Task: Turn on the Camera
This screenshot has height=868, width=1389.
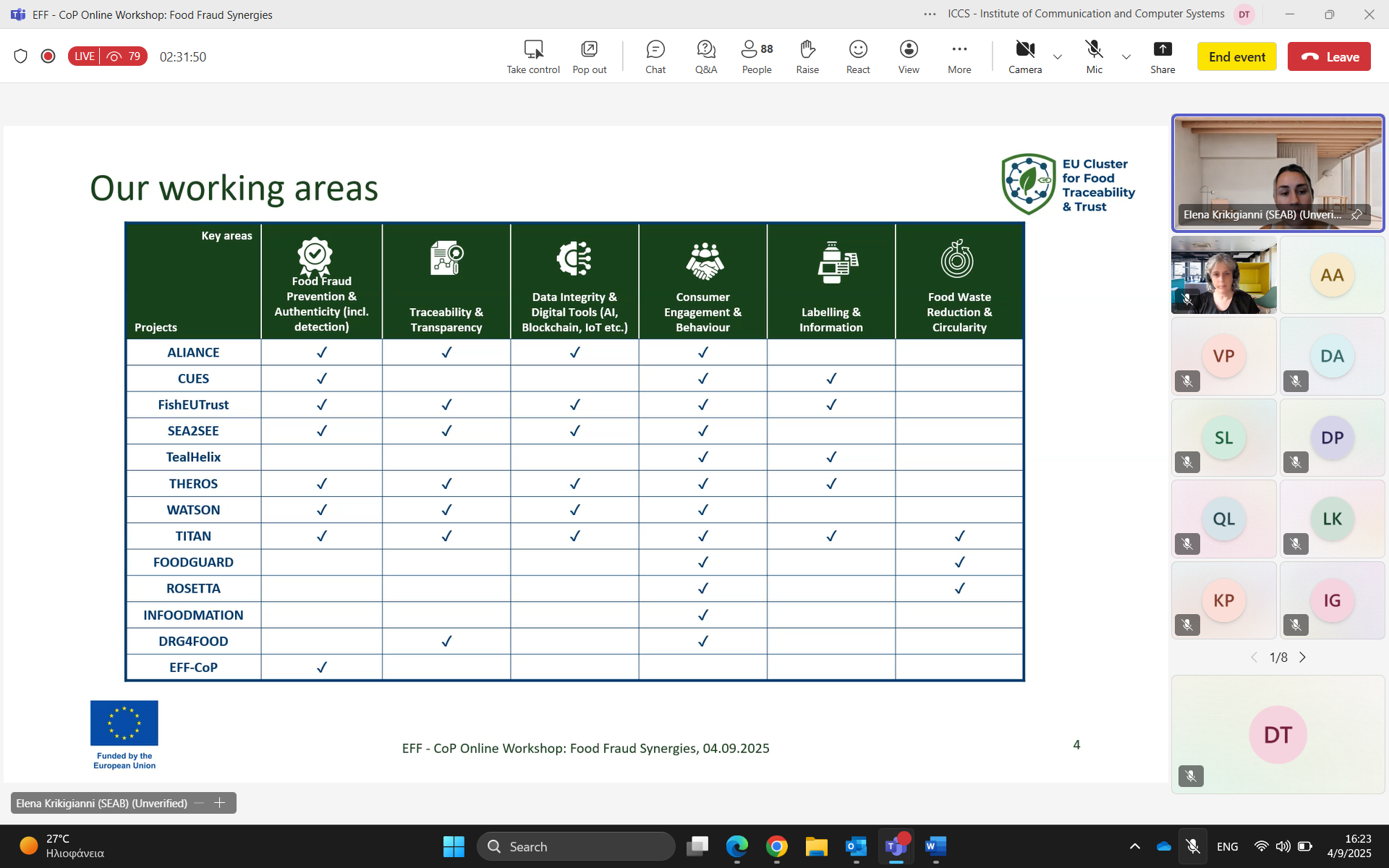Action: point(1025,57)
